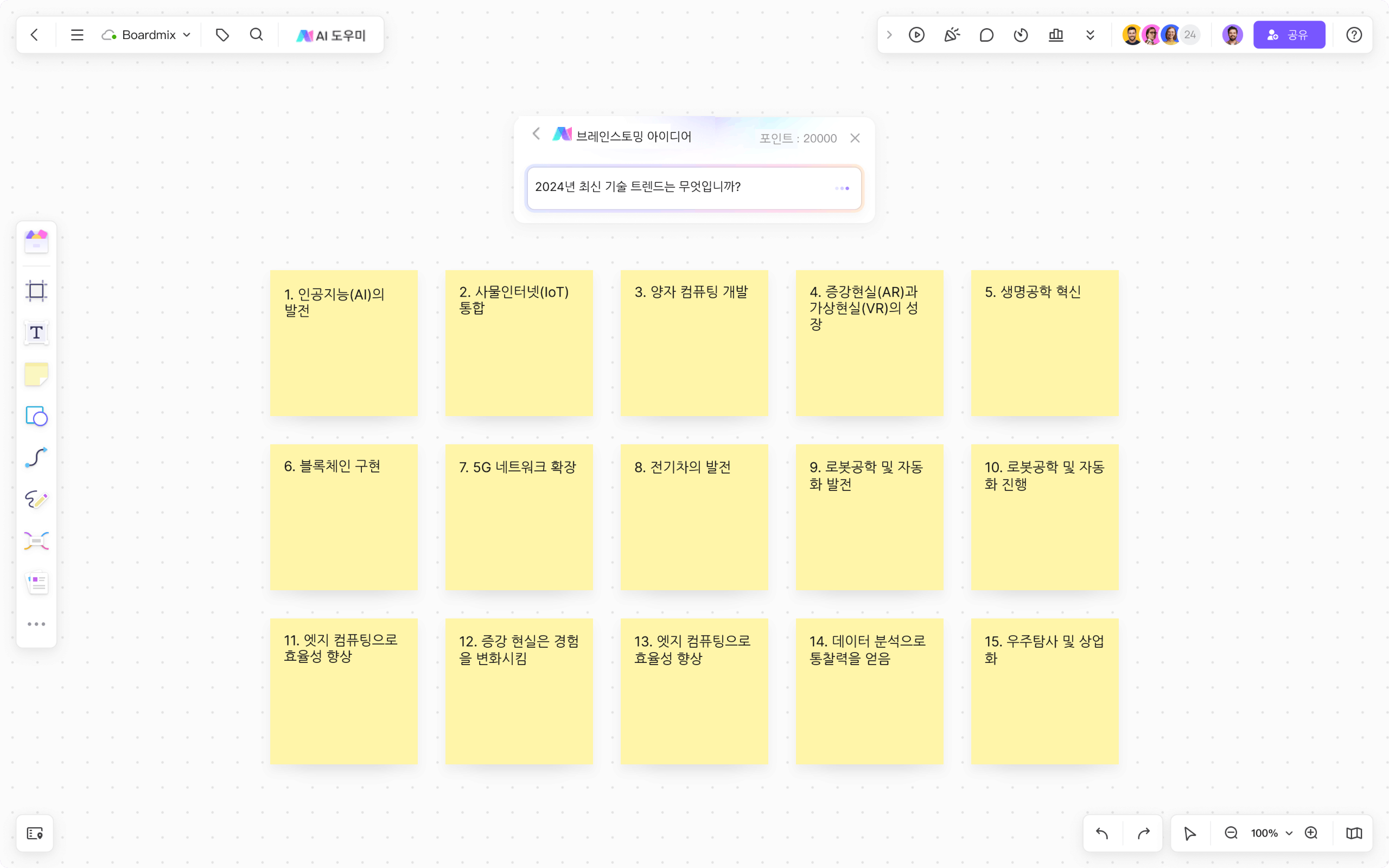Viewport: 1389px width, 868px height.
Task: Select the Text tool
Action: 36,332
